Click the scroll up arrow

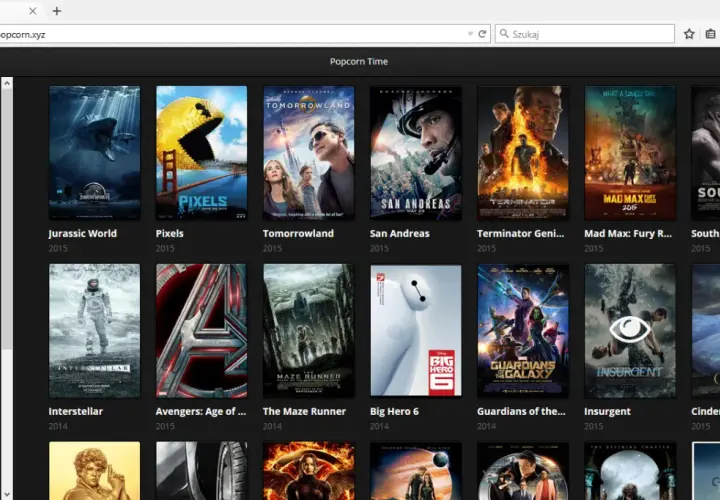[x=7, y=83]
